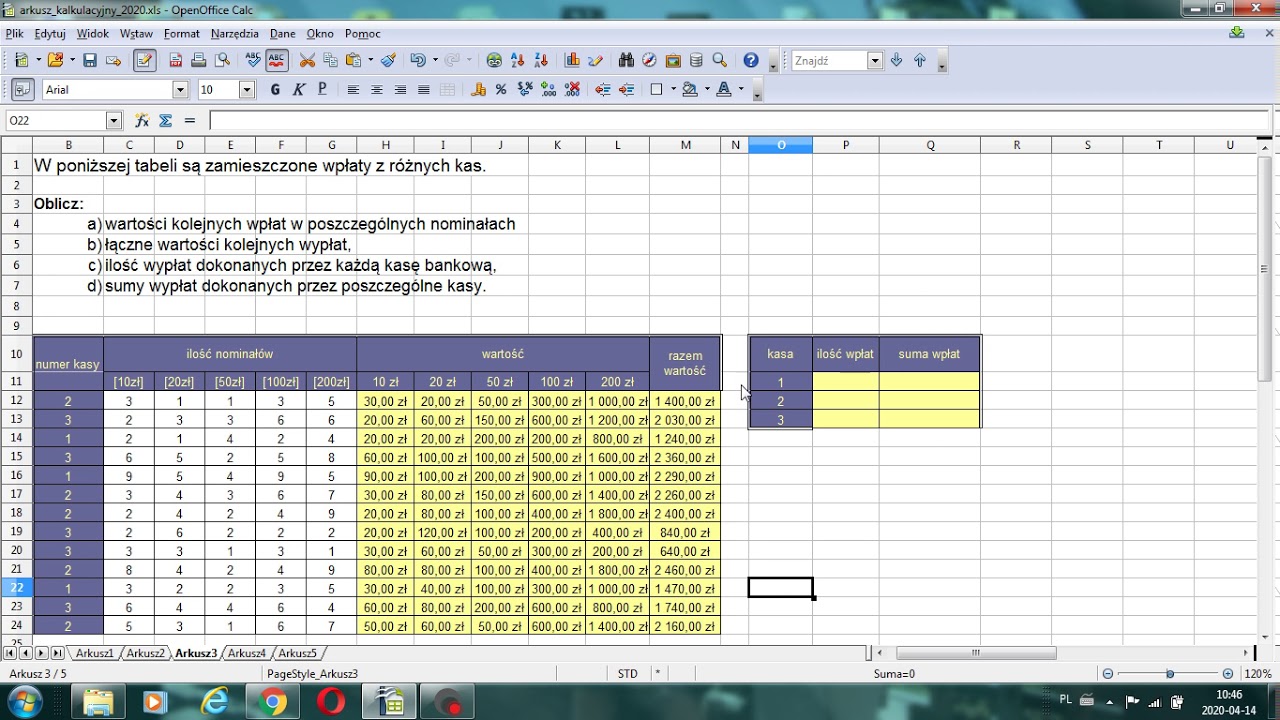Paste clipboard contents
This screenshot has width=1280, height=720.
click(353, 60)
